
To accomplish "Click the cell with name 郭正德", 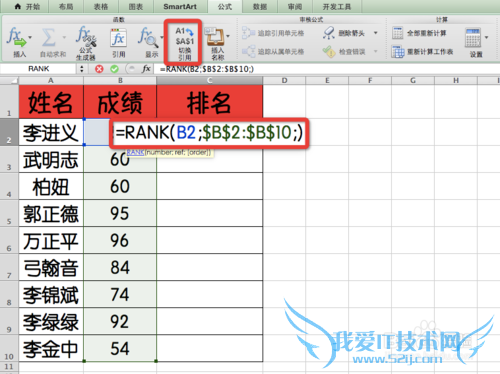I will [x=51, y=213].
